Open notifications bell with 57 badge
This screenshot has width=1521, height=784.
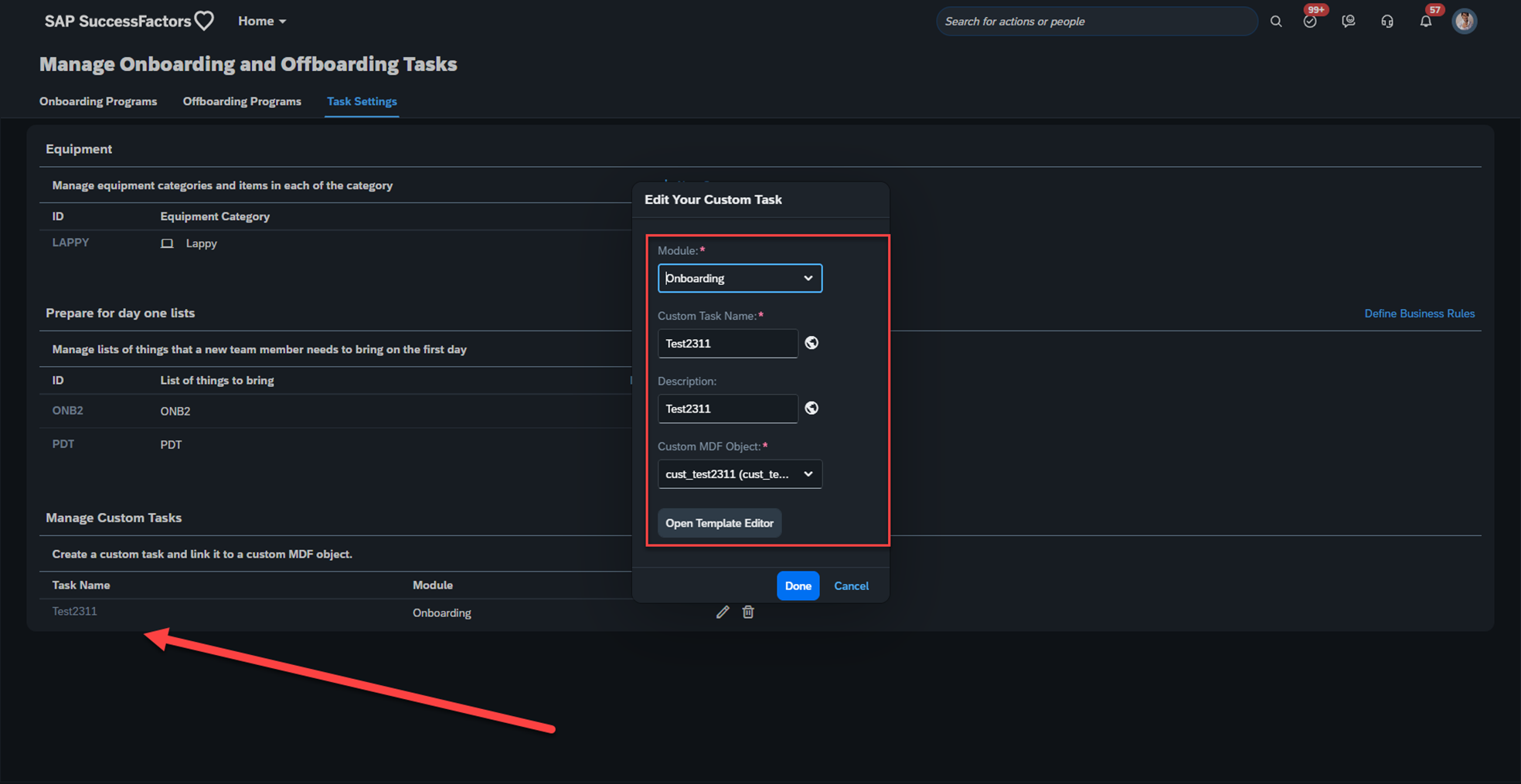(1427, 21)
